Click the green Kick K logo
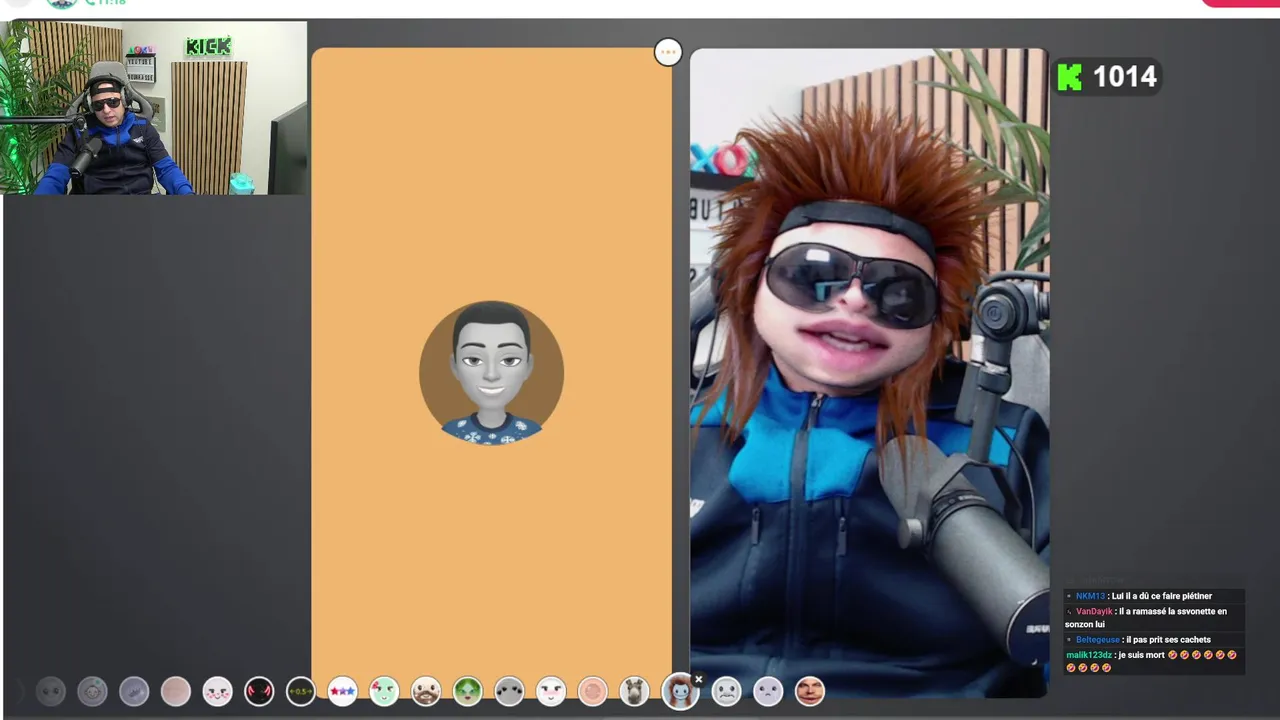 click(1070, 77)
